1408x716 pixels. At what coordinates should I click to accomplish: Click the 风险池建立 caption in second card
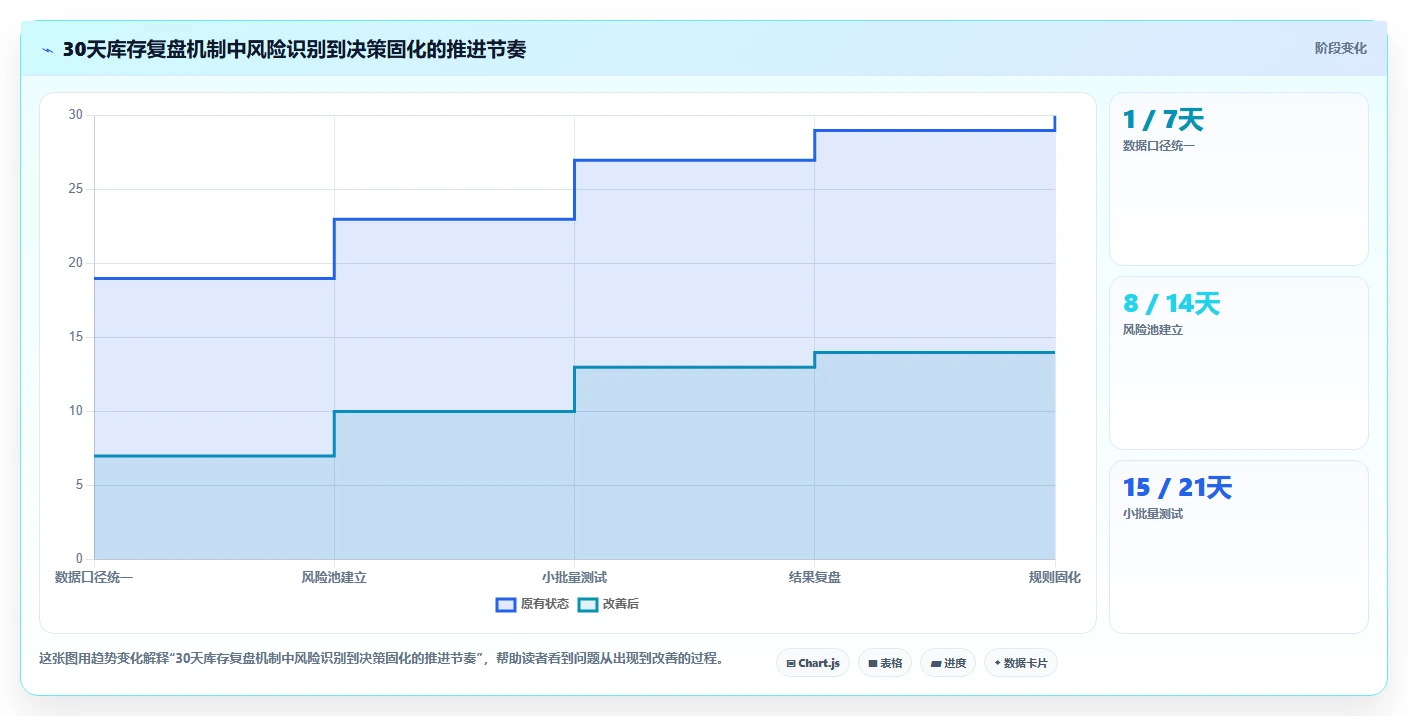(1153, 330)
